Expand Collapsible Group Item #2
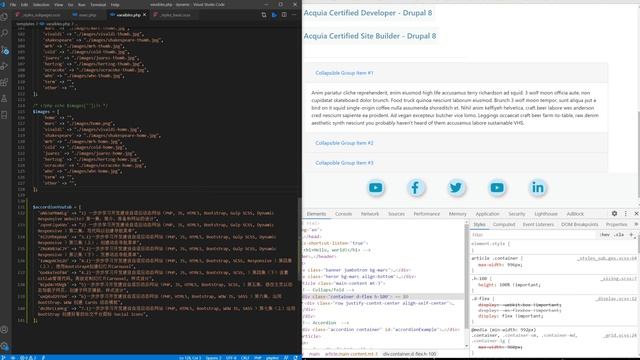This screenshot has height=360, width=640. (344, 143)
